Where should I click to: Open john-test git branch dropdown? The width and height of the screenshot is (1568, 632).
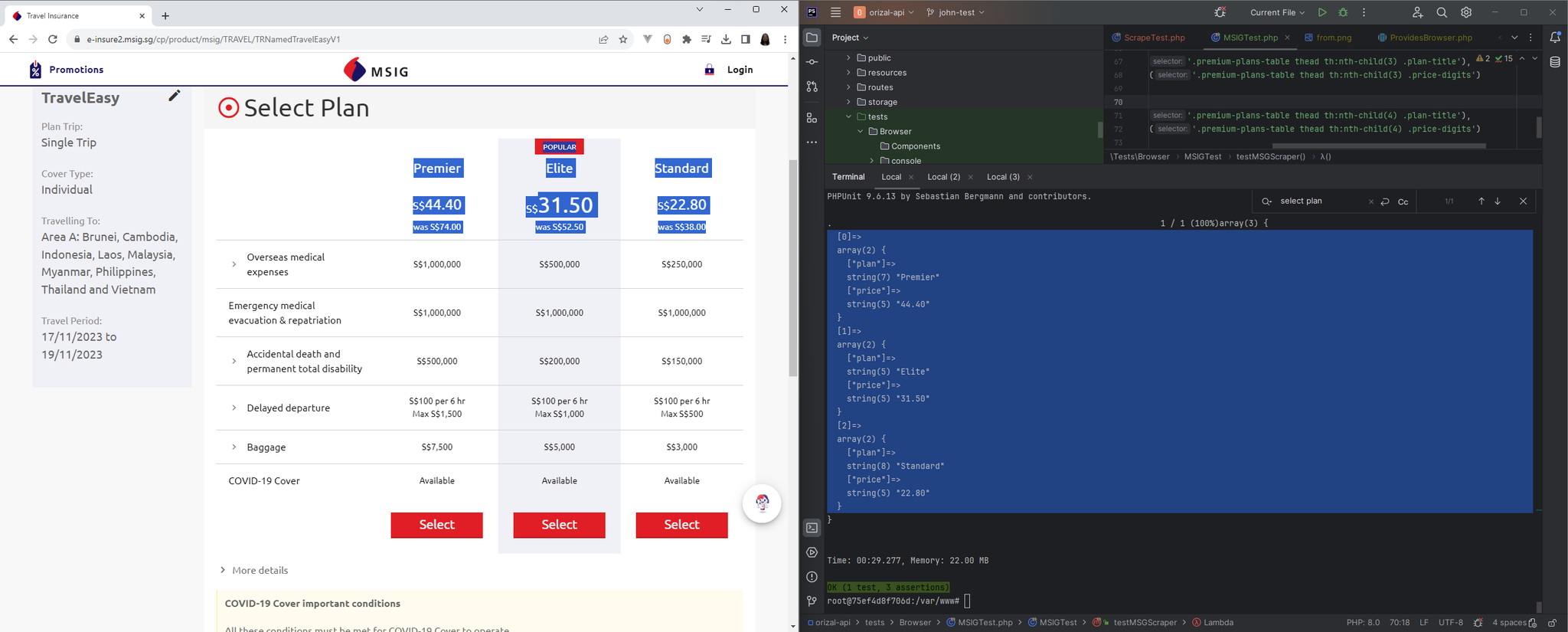point(955,12)
